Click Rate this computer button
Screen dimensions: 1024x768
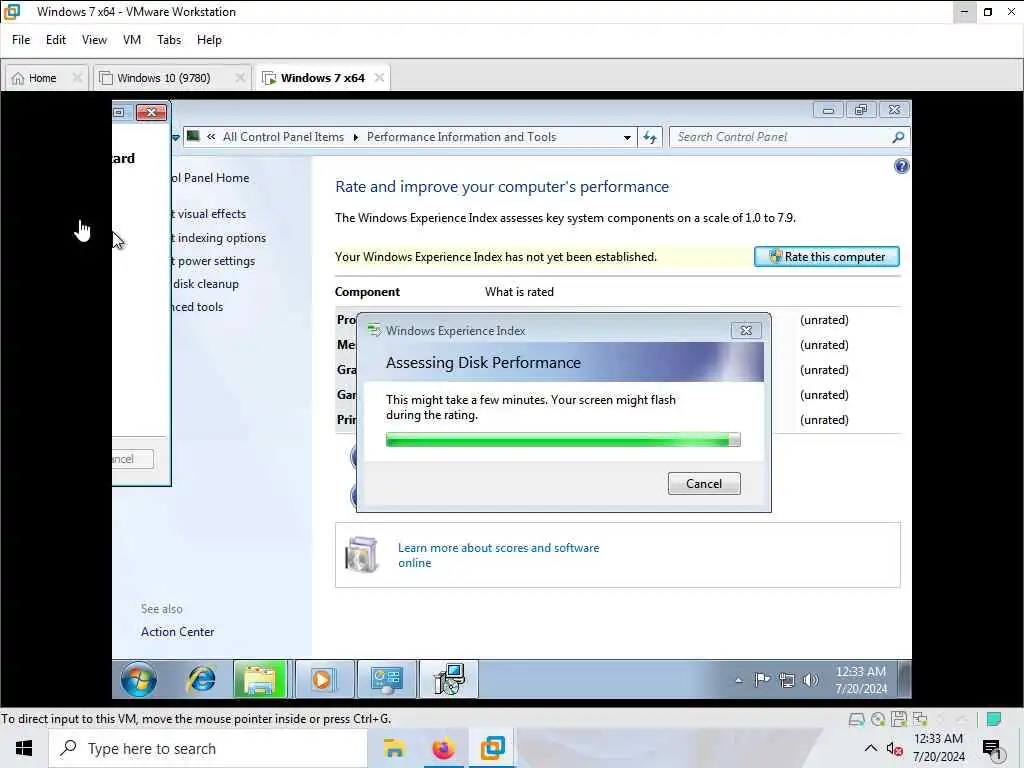[827, 257]
